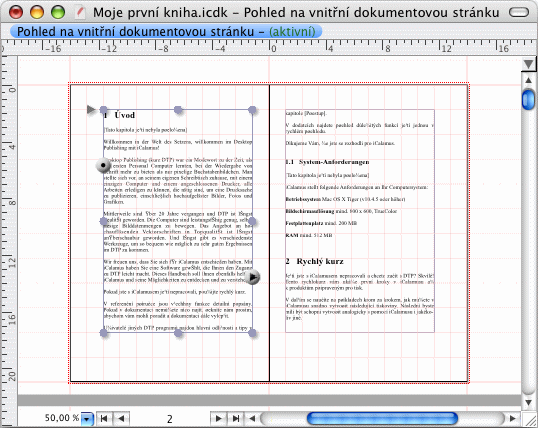Close window with red button
Screen dimensions: 538x428
(x=16, y=12)
